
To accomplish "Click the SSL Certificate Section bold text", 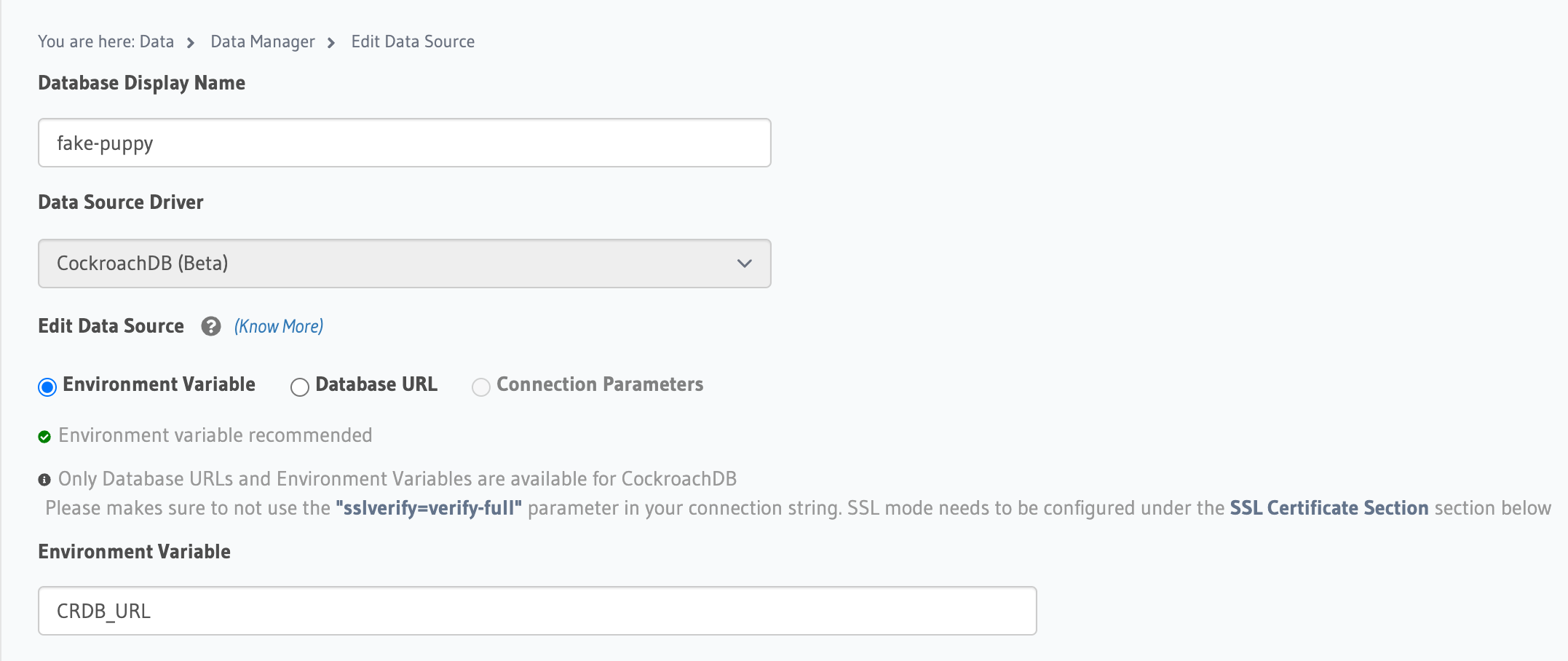I will coord(1328,508).
